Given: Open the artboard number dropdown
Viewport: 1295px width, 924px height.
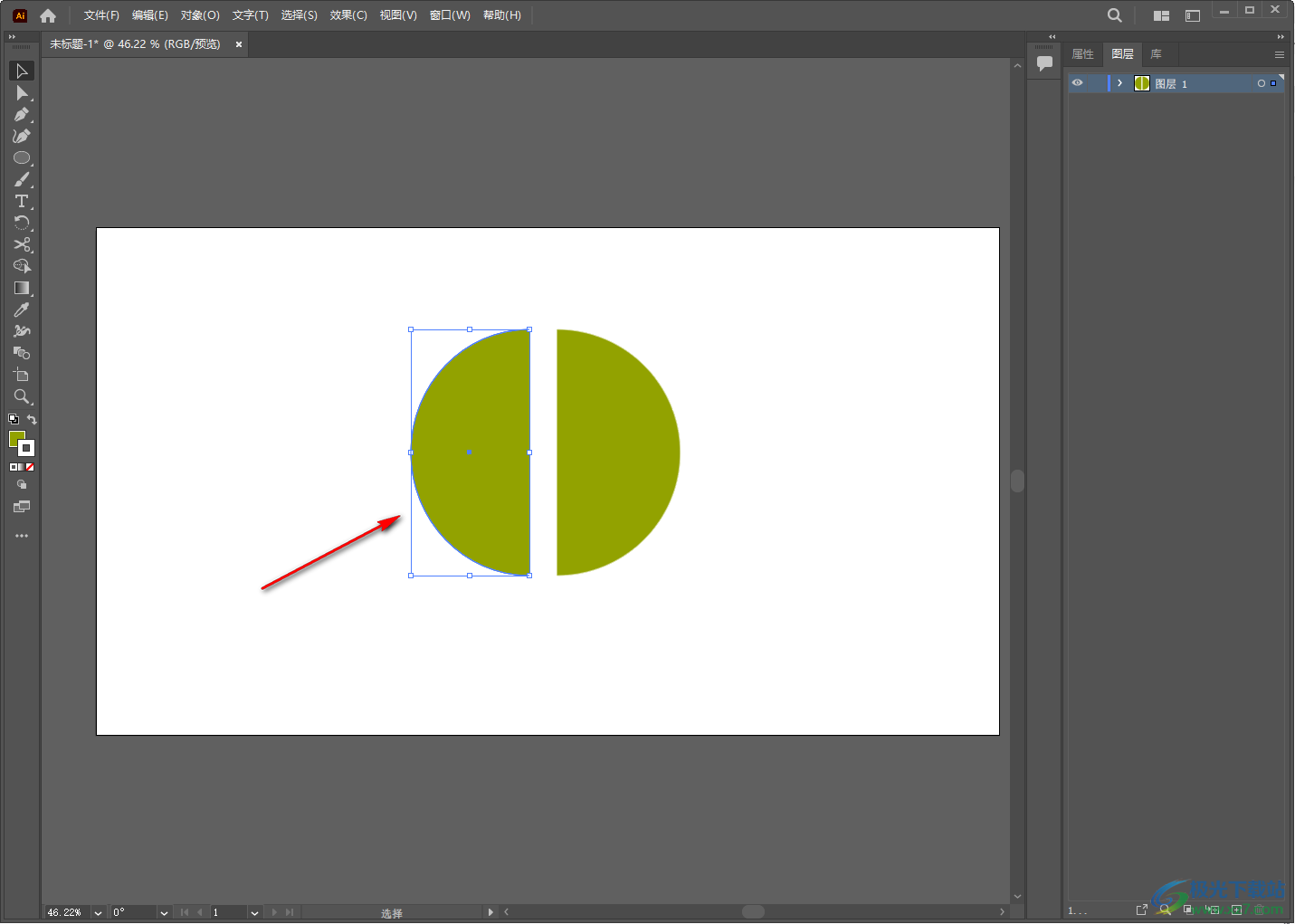Looking at the screenshot, I should point(254,913).
